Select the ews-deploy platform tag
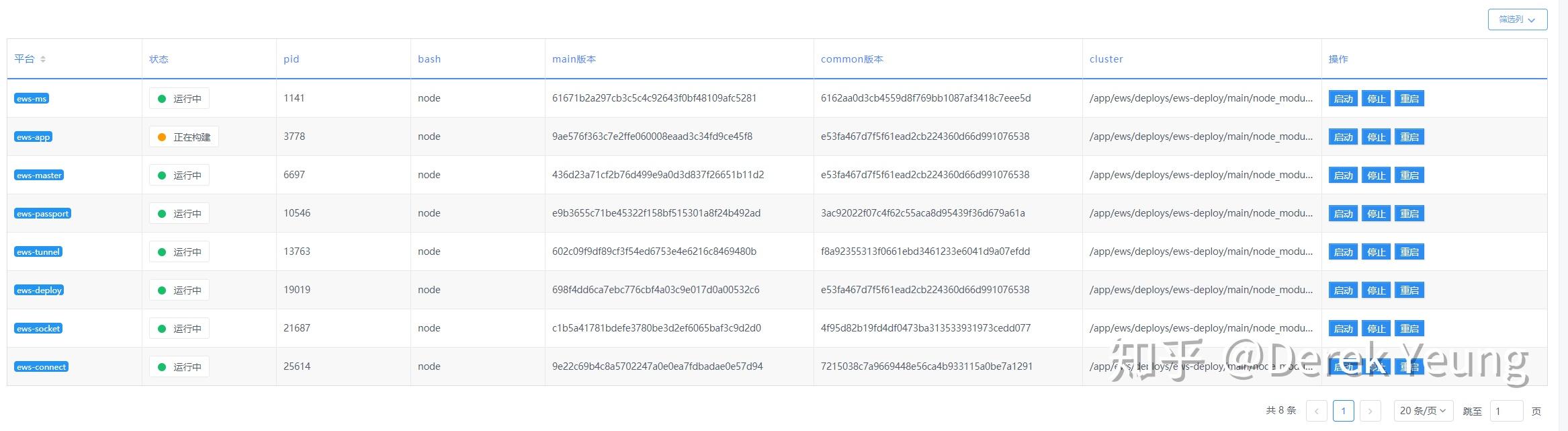The width and height of the screenshot is (1568, 431). [39, 290]
